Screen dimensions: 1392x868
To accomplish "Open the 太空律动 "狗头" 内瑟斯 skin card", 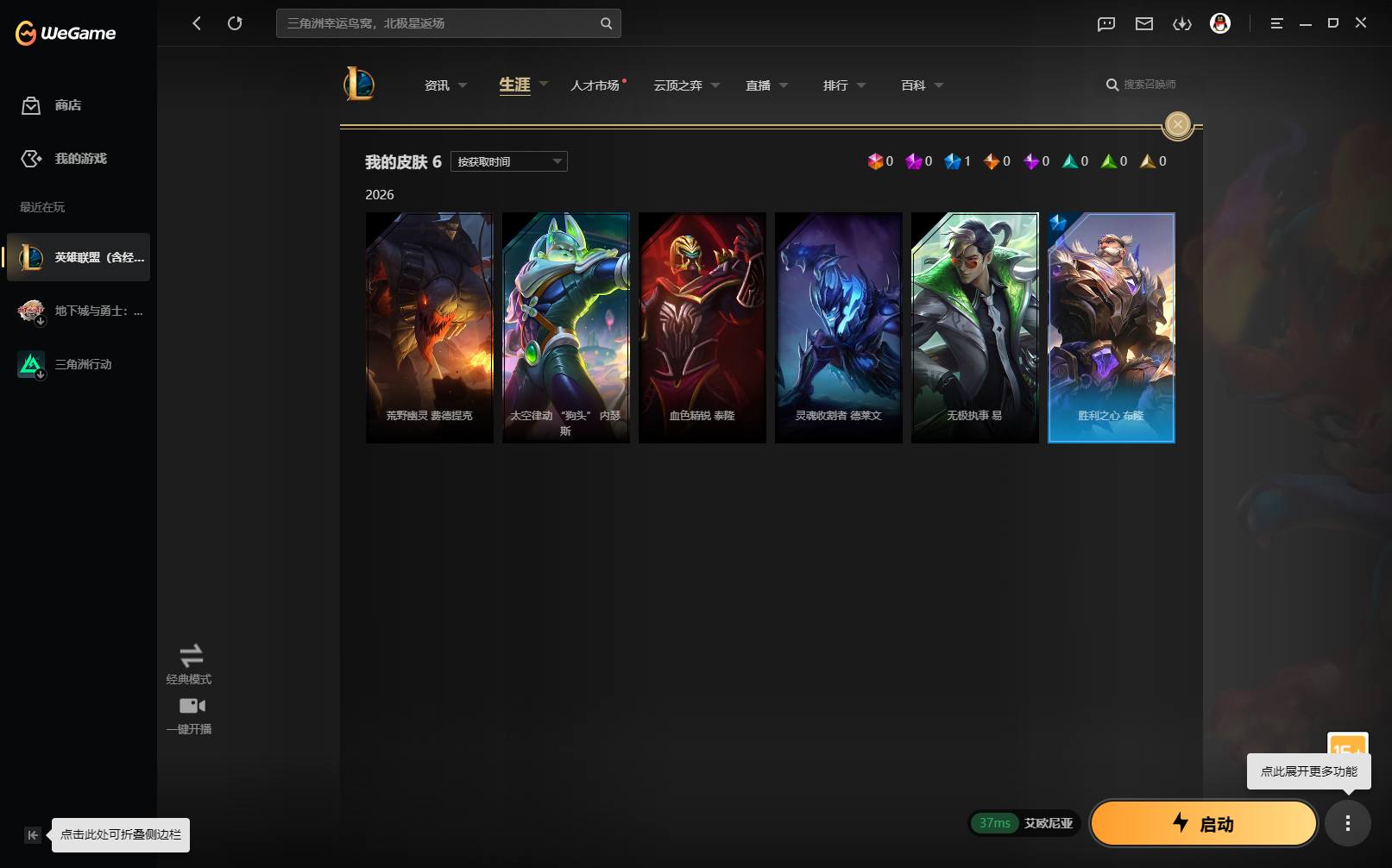I will tap(566, 328).
